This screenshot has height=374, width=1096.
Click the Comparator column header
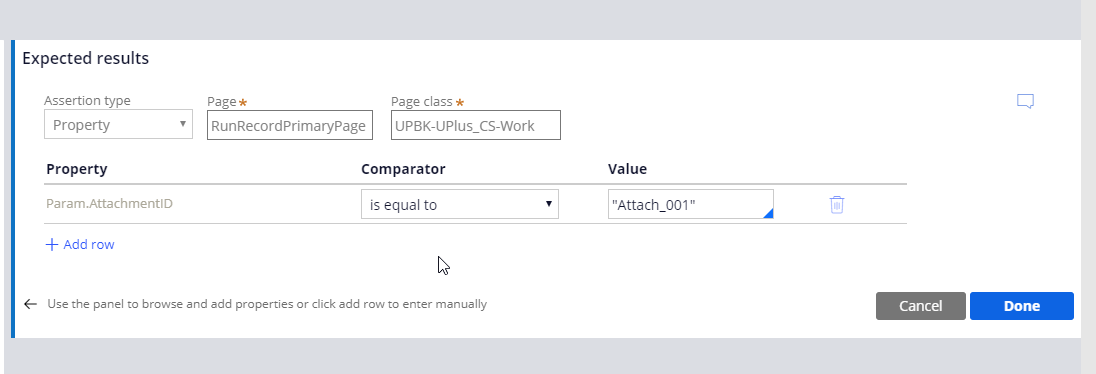point(403,169)
